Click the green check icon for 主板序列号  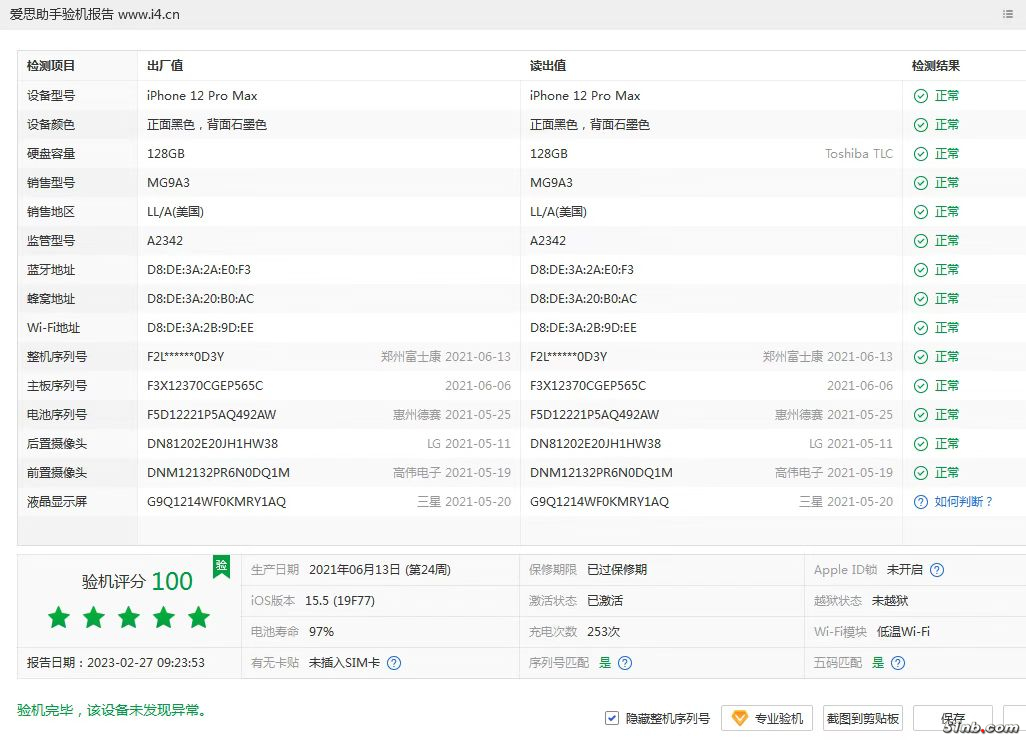(x=921, y=386)
